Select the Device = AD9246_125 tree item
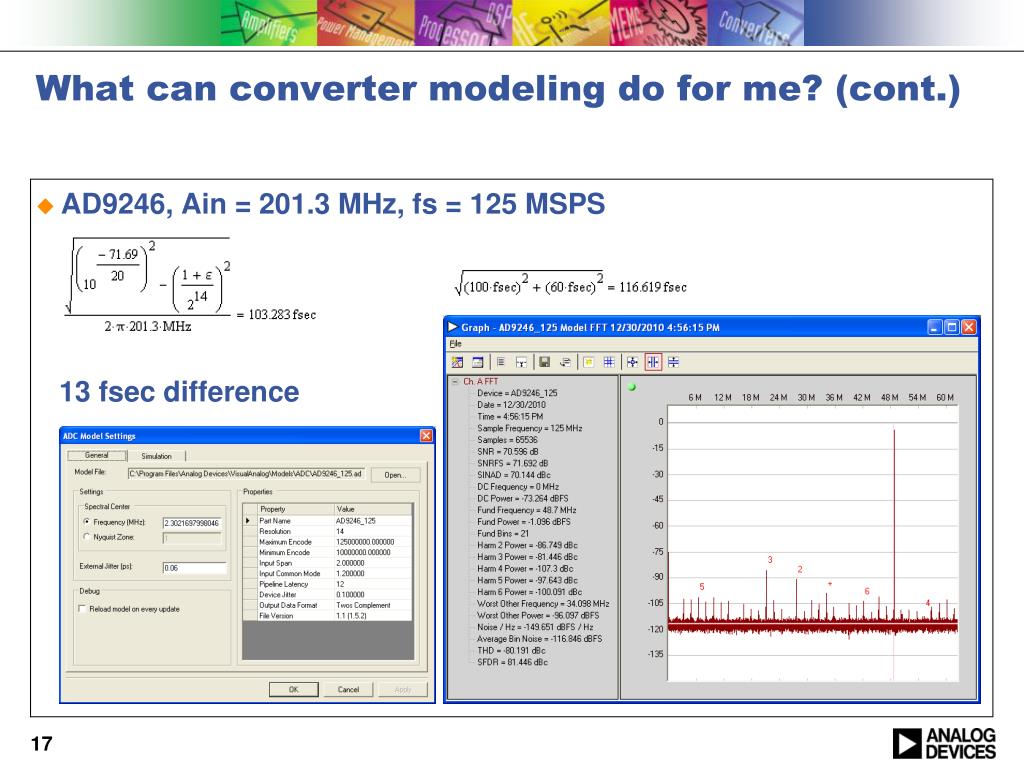 tap(517, 393)
